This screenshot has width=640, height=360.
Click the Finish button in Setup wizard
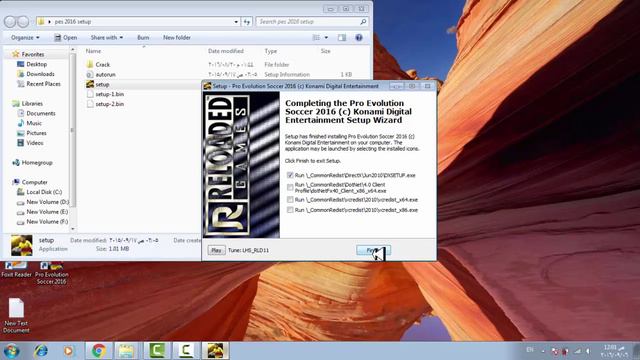pos(373,250)
